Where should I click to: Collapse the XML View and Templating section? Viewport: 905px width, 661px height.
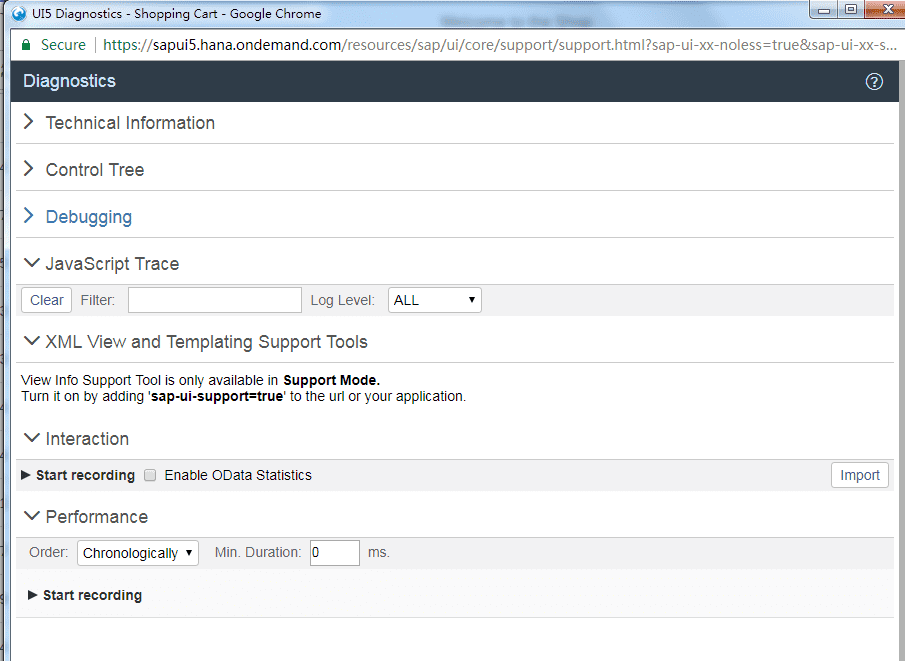pyautogui.click(x=29, y=342)
